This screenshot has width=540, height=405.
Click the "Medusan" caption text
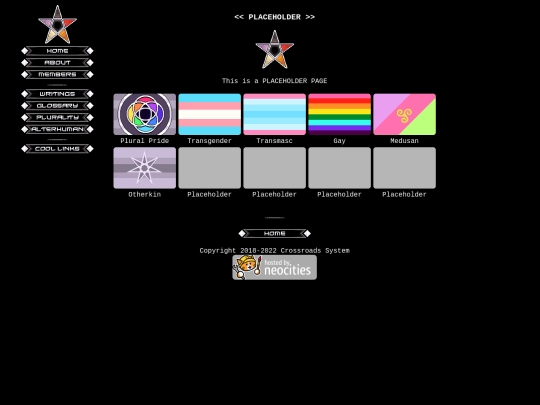point(404,141)
